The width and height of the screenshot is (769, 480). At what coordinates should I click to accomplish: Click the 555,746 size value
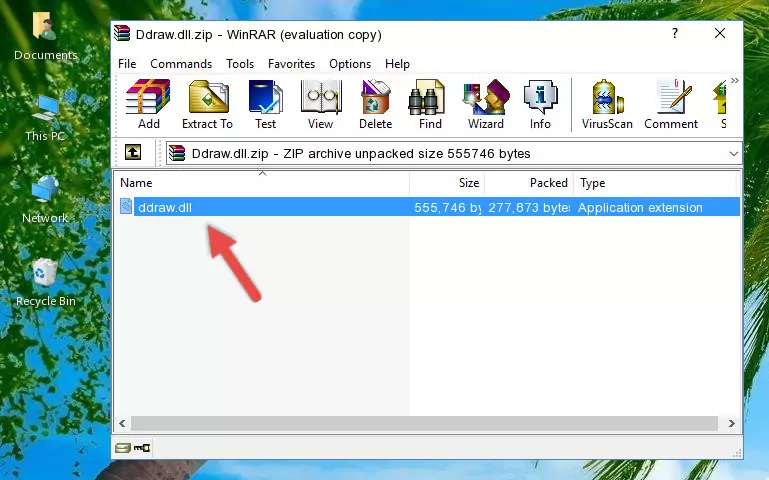pos(447,207)
